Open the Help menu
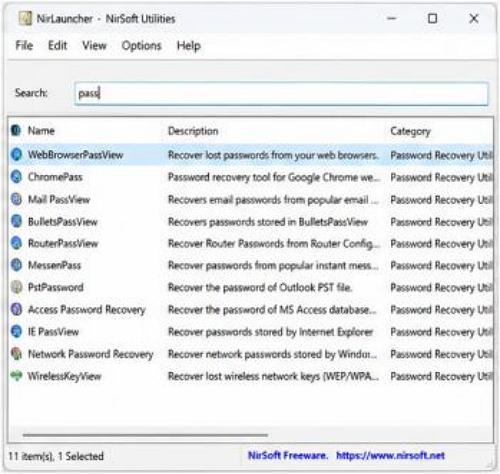This screenshot has width=500, height=474. click(x=188, y=46)
